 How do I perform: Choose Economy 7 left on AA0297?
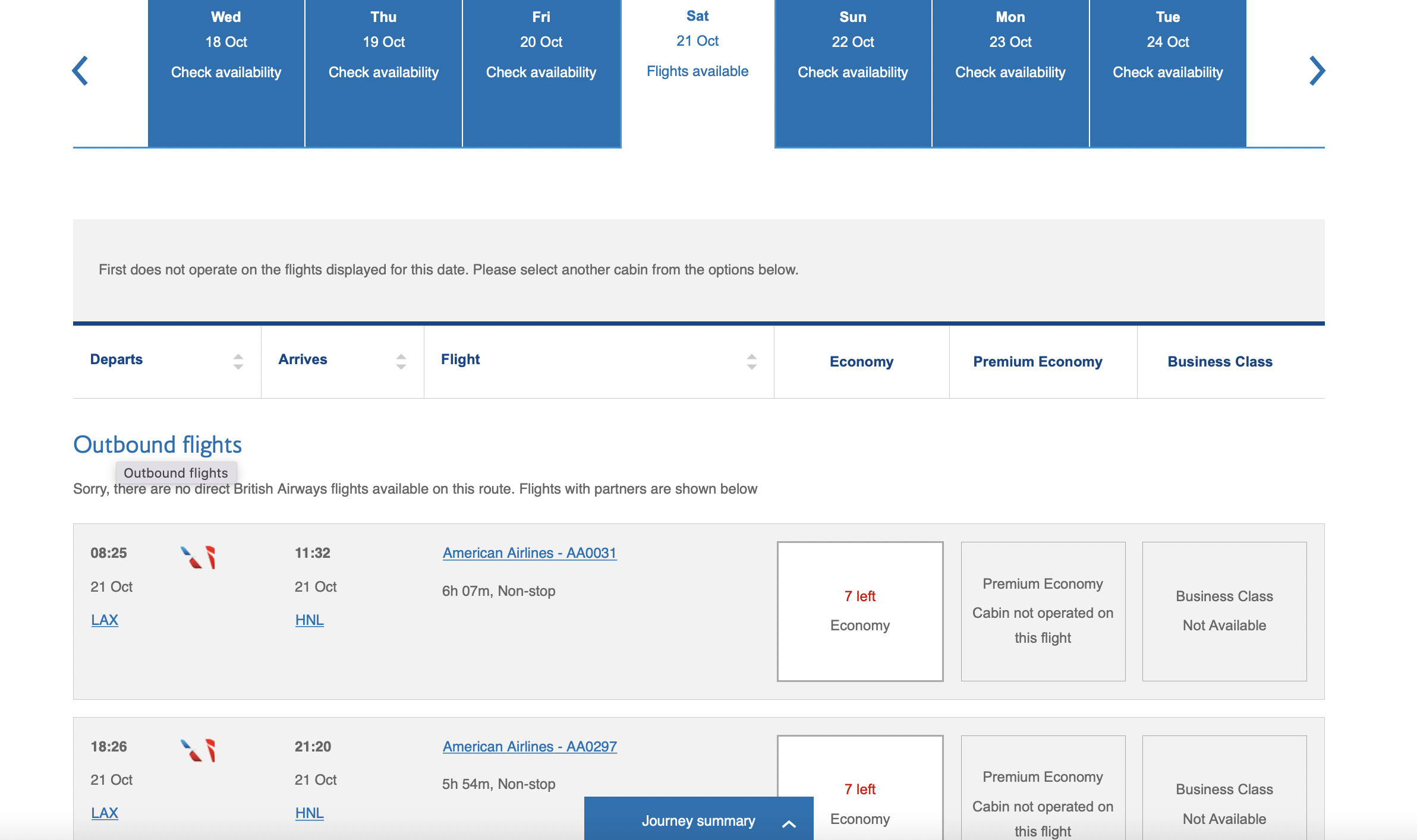(x=860, y=788)
